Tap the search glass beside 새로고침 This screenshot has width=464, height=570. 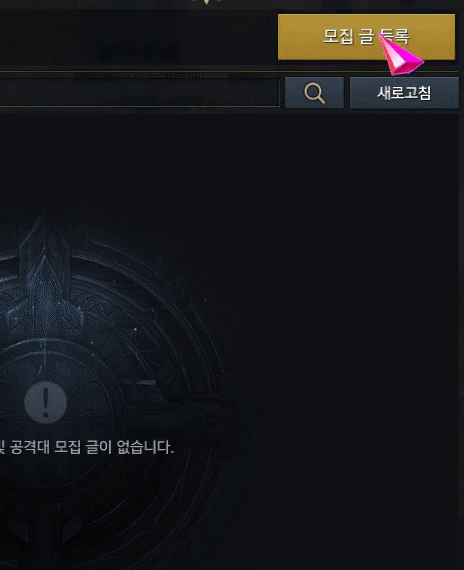314,93
